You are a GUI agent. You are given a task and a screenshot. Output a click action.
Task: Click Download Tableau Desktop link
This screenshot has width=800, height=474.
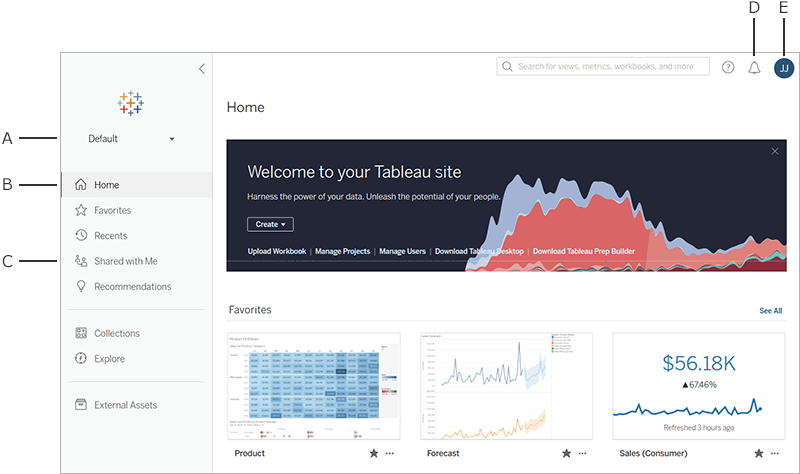tap(479, 251)
